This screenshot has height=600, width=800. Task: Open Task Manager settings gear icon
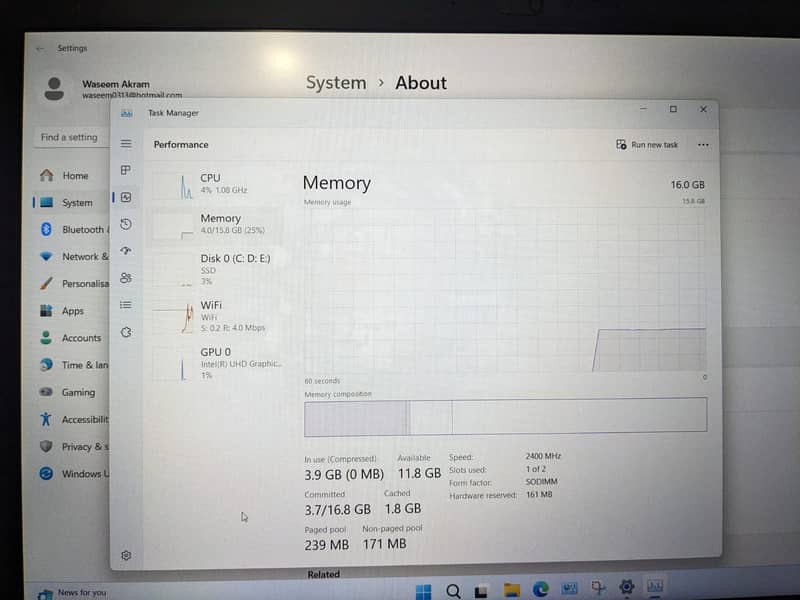pyautogui.click(x=126, y=555)
